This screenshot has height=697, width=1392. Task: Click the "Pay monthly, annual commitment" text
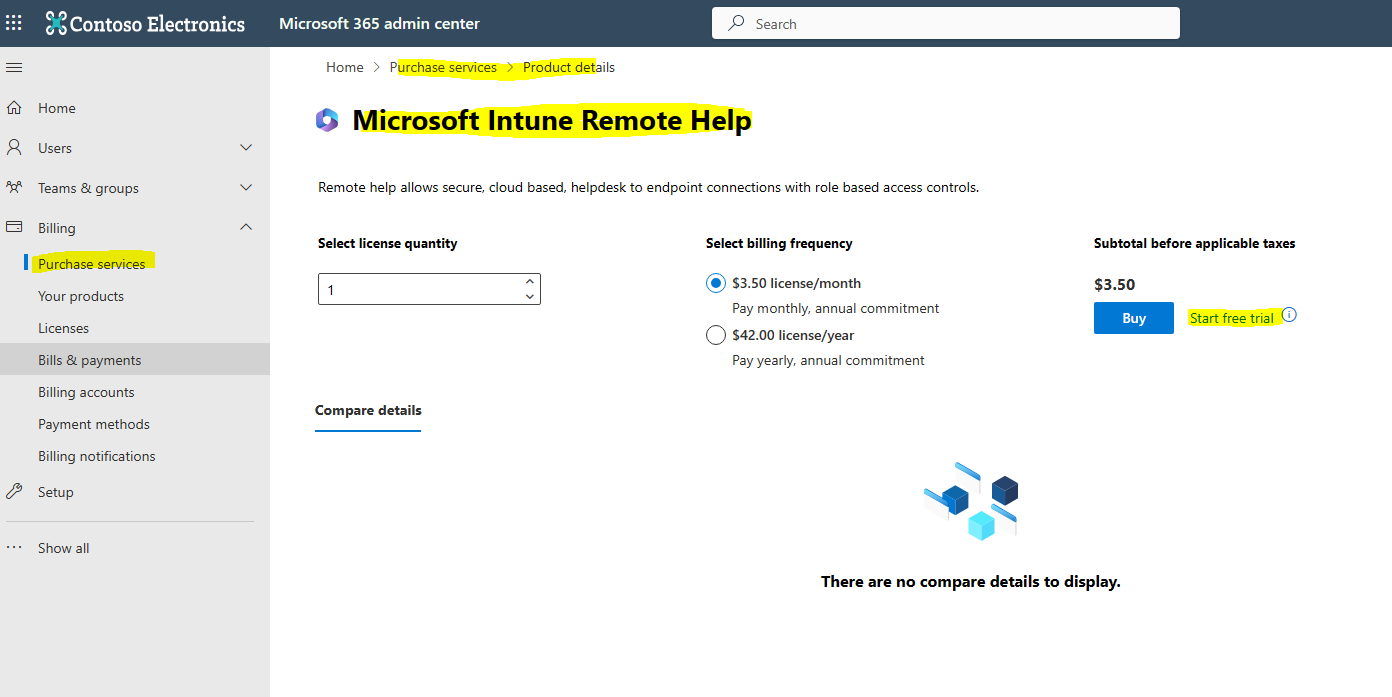point(836,308)
